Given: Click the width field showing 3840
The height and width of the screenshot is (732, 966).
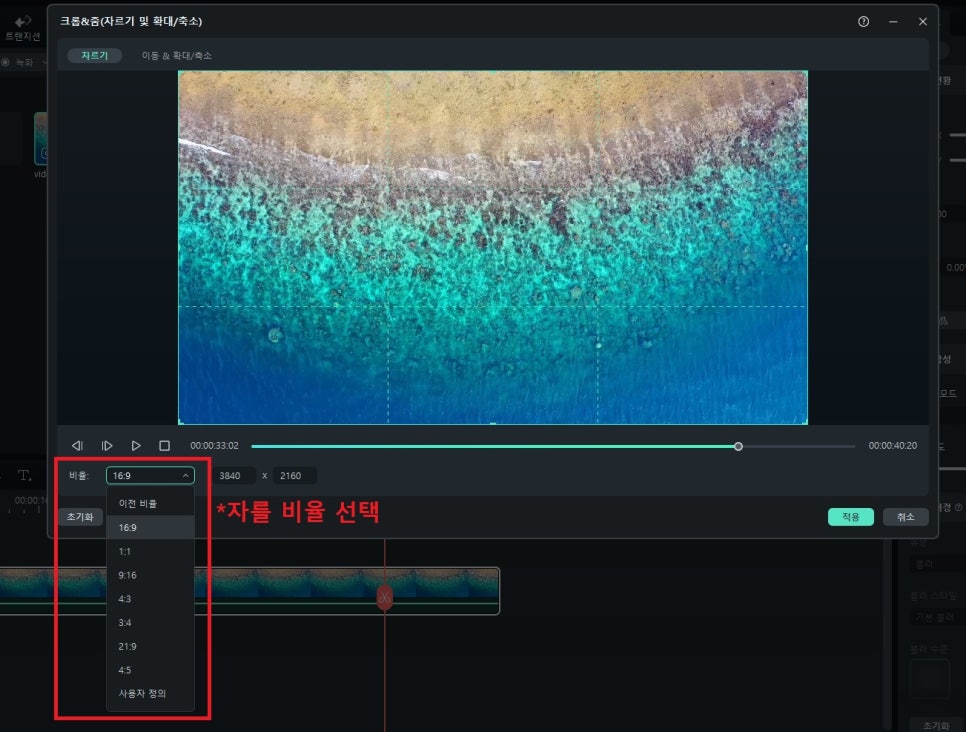Looking at the screenshot, I should click(230, 476).
